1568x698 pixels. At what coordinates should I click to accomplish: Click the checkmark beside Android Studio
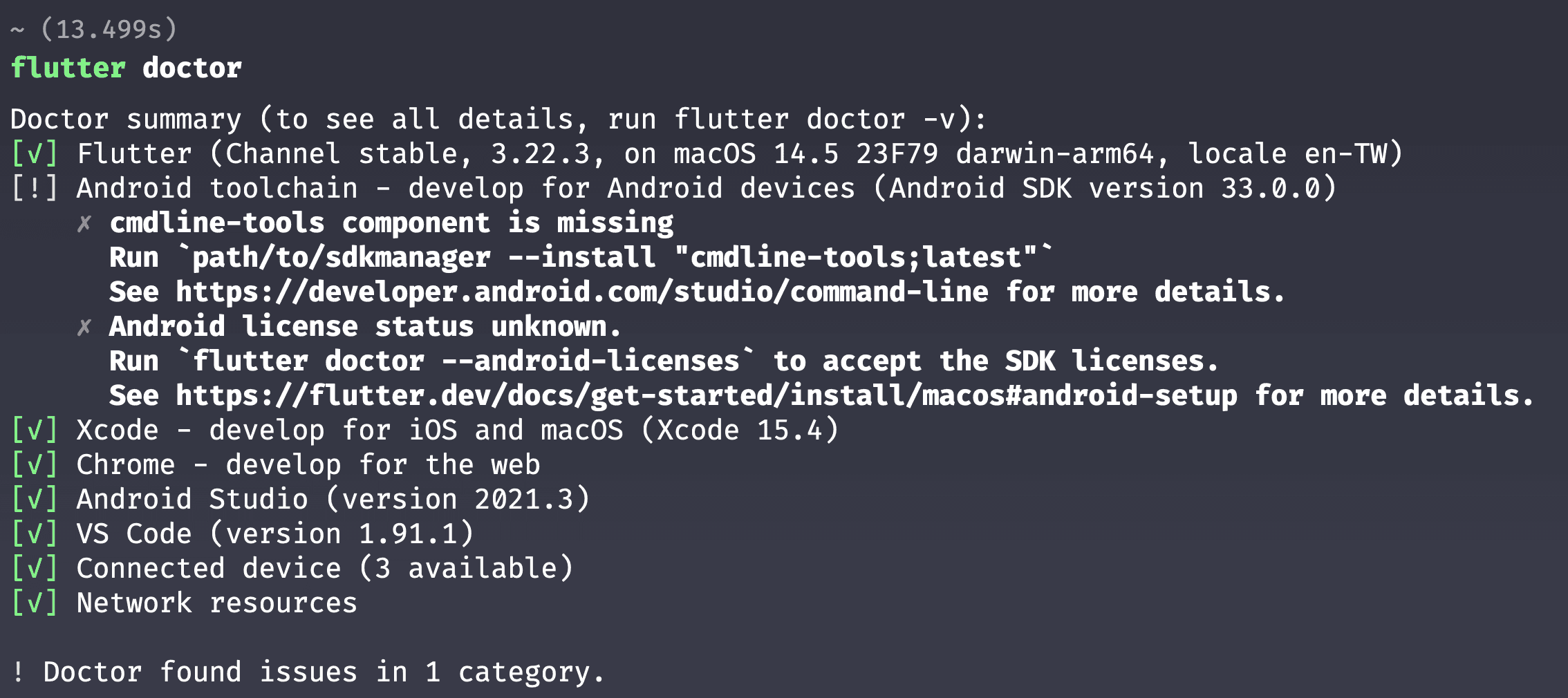click(x=35, y=499)
